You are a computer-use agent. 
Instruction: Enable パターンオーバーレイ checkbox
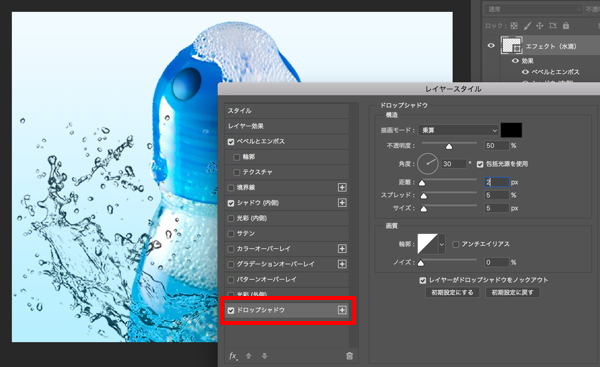(x=231, y=280)
